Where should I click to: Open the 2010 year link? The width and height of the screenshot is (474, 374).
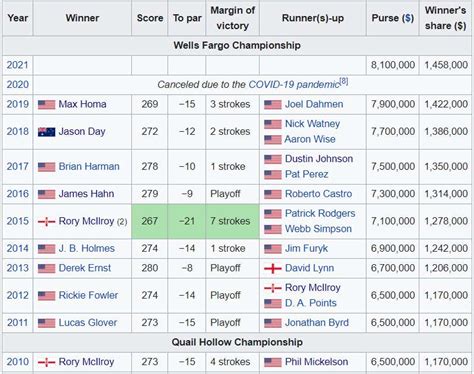click(17, 362)
